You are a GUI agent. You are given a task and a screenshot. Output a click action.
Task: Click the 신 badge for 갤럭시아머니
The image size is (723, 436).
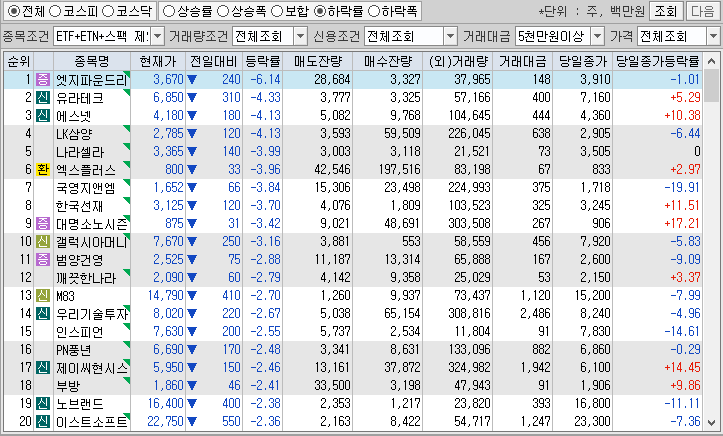point(43,242)
